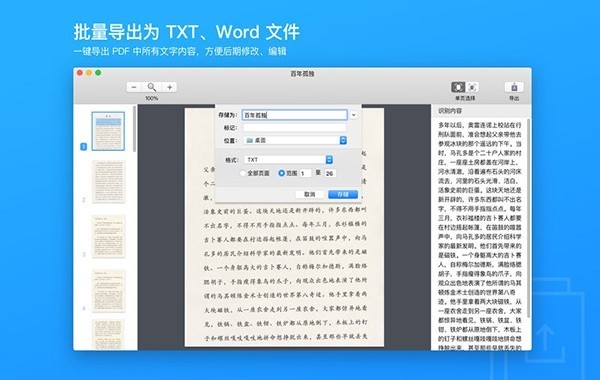Select page 1 thumbnail

pos(108,131)
